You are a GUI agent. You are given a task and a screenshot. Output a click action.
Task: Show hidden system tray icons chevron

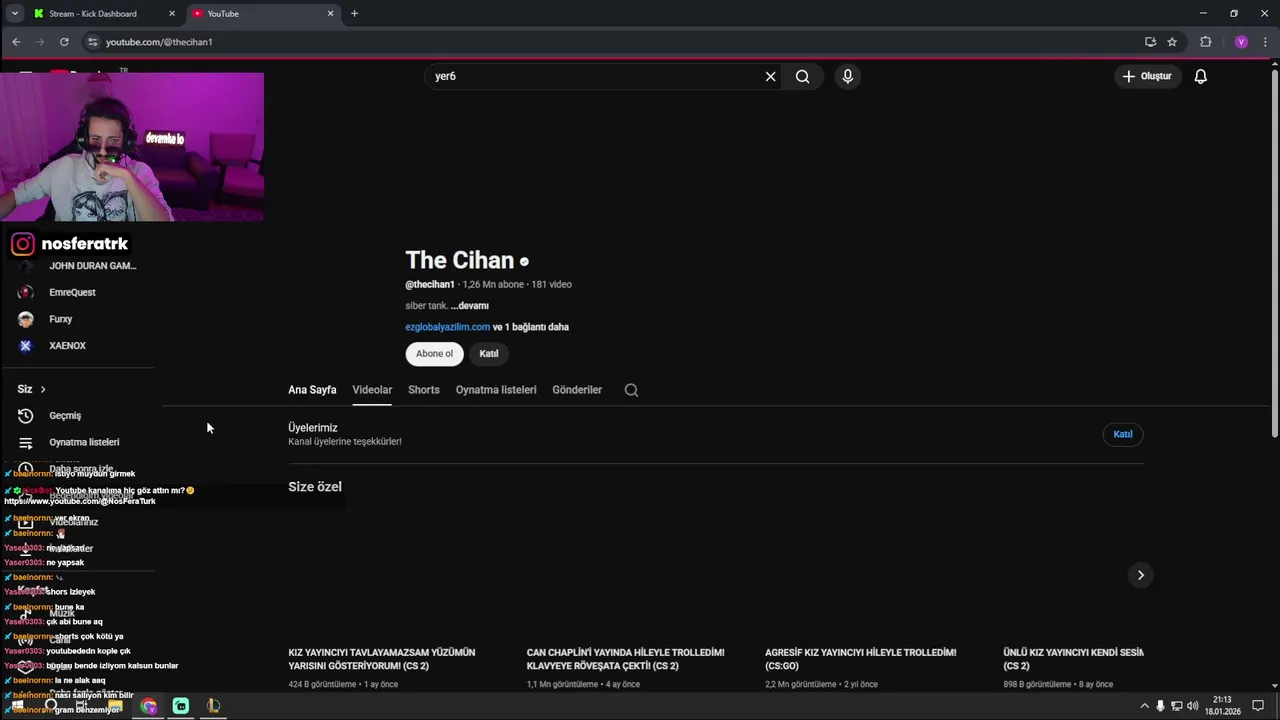(1144, 706)
